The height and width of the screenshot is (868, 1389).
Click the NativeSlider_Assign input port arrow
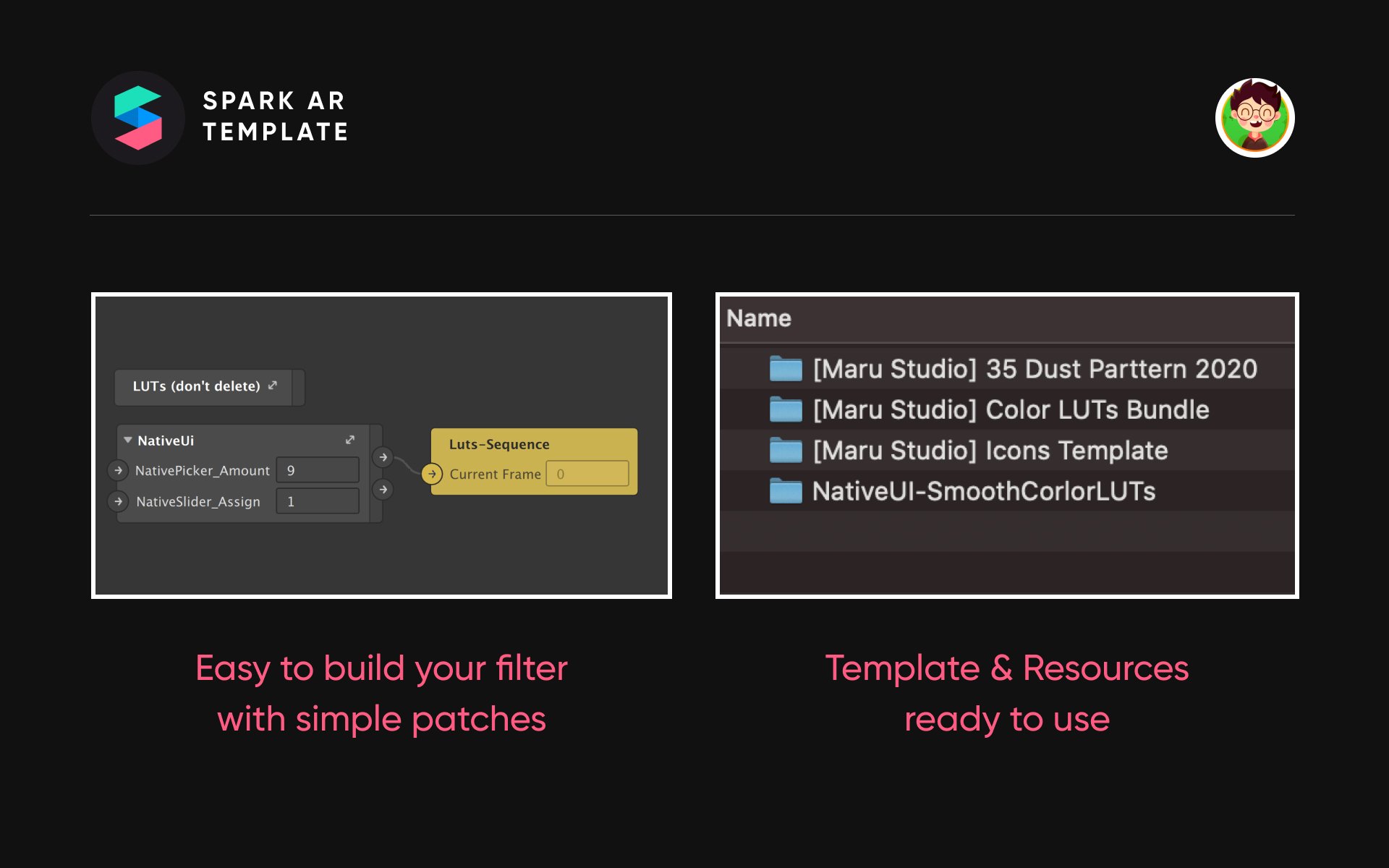(x=119, y=501)
